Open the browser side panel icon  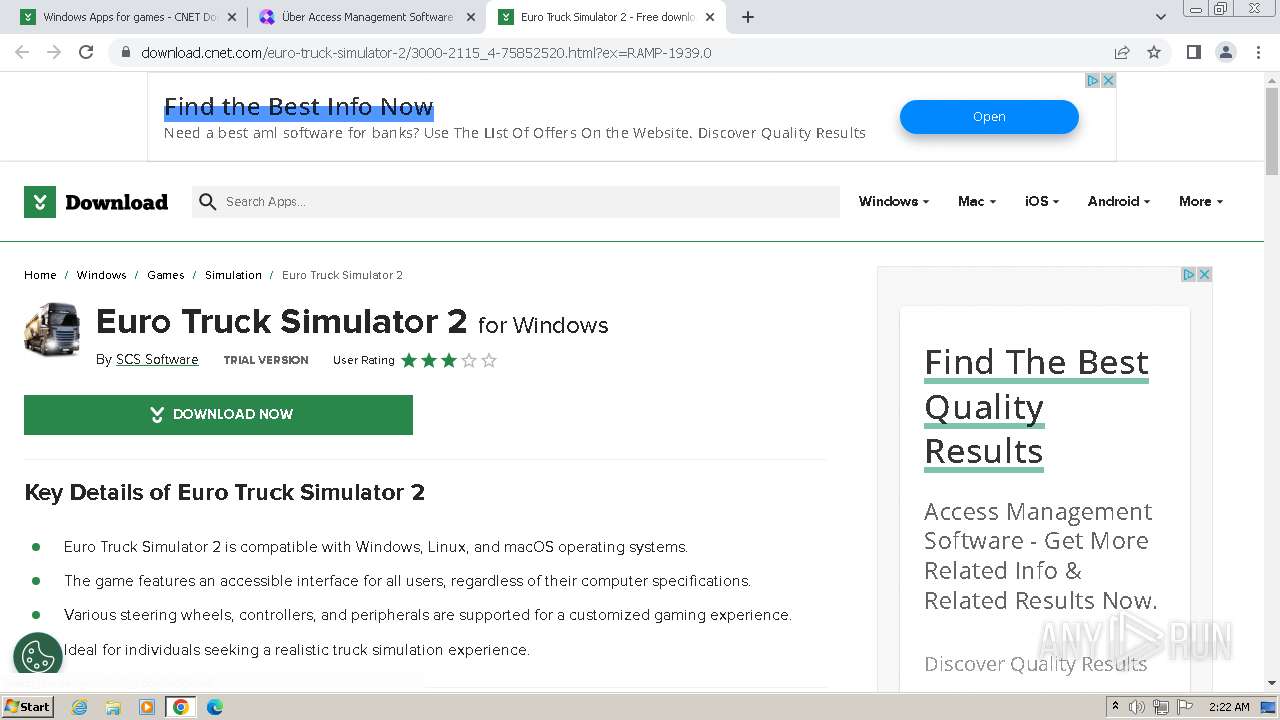coord(1193,52)
